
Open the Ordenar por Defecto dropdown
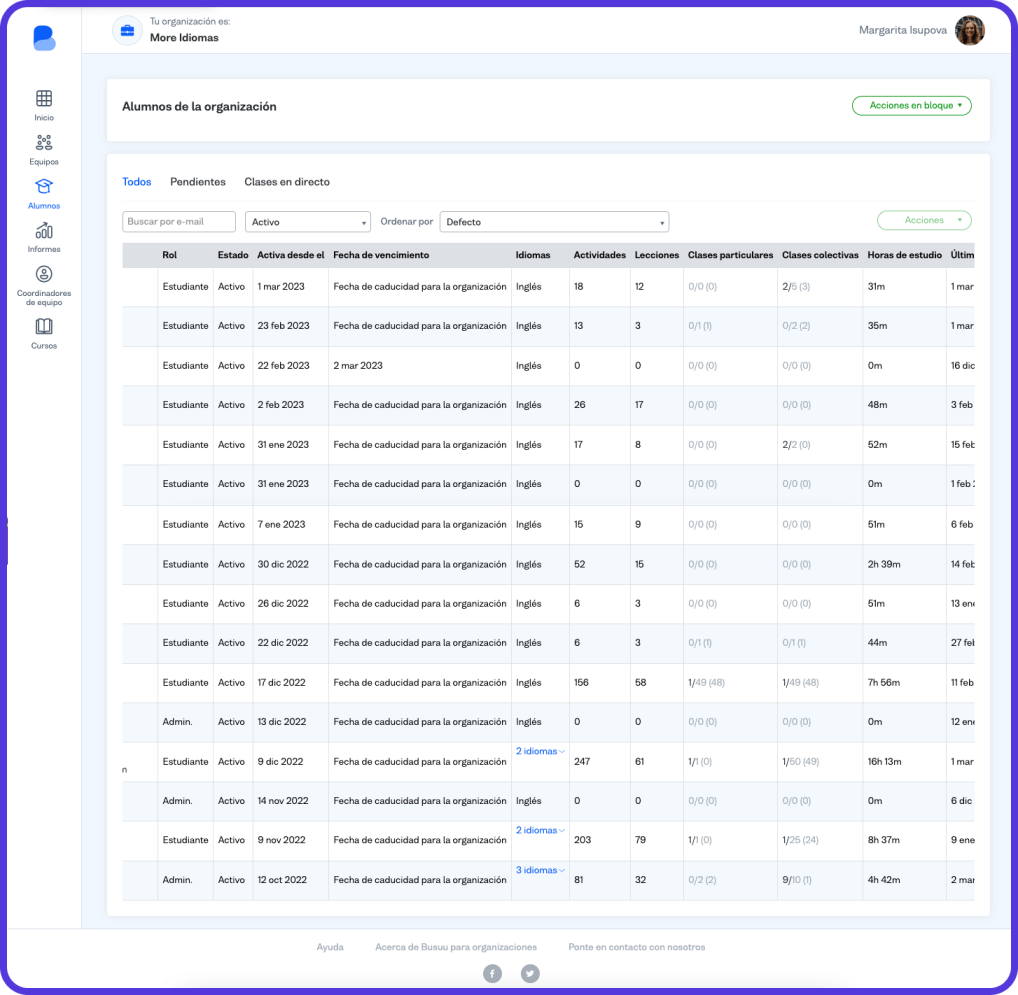click(554, 222)
